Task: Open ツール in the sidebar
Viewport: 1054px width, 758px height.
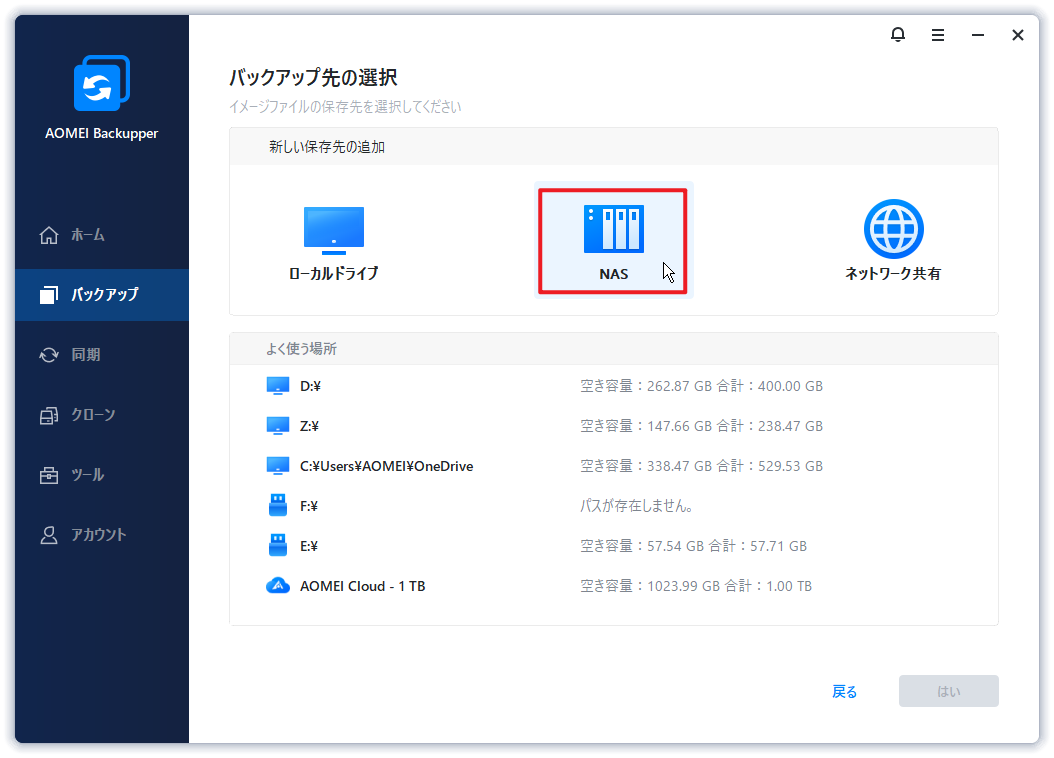Action: pos(87,475)
